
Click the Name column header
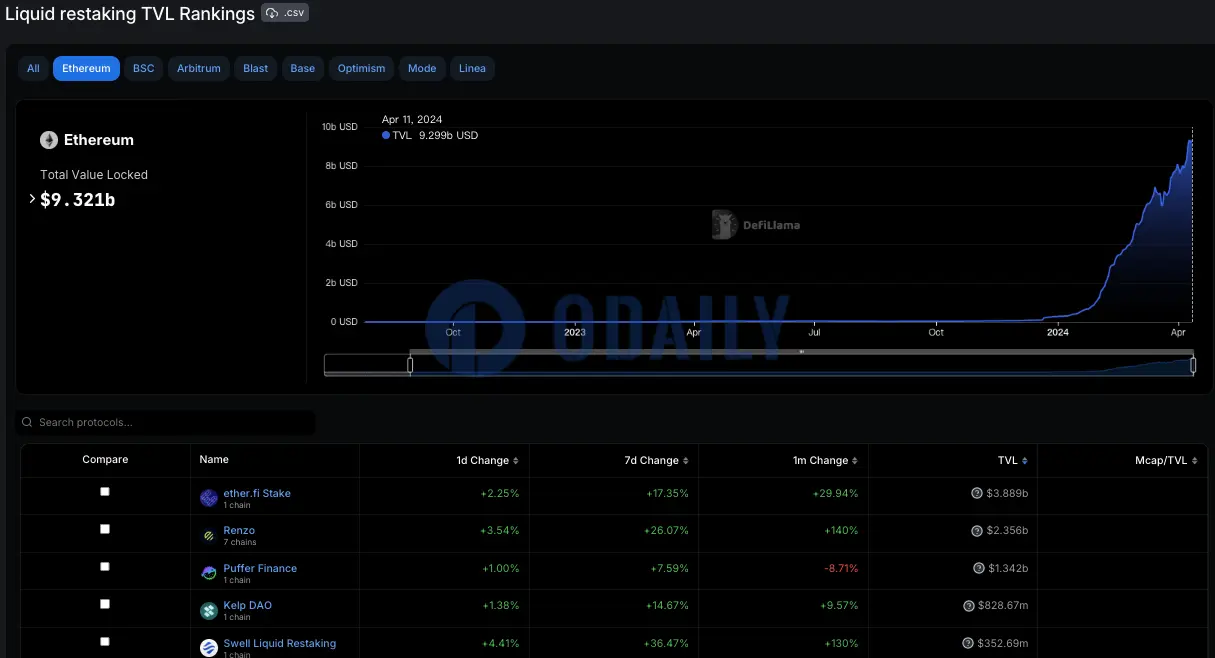(214, 459)
